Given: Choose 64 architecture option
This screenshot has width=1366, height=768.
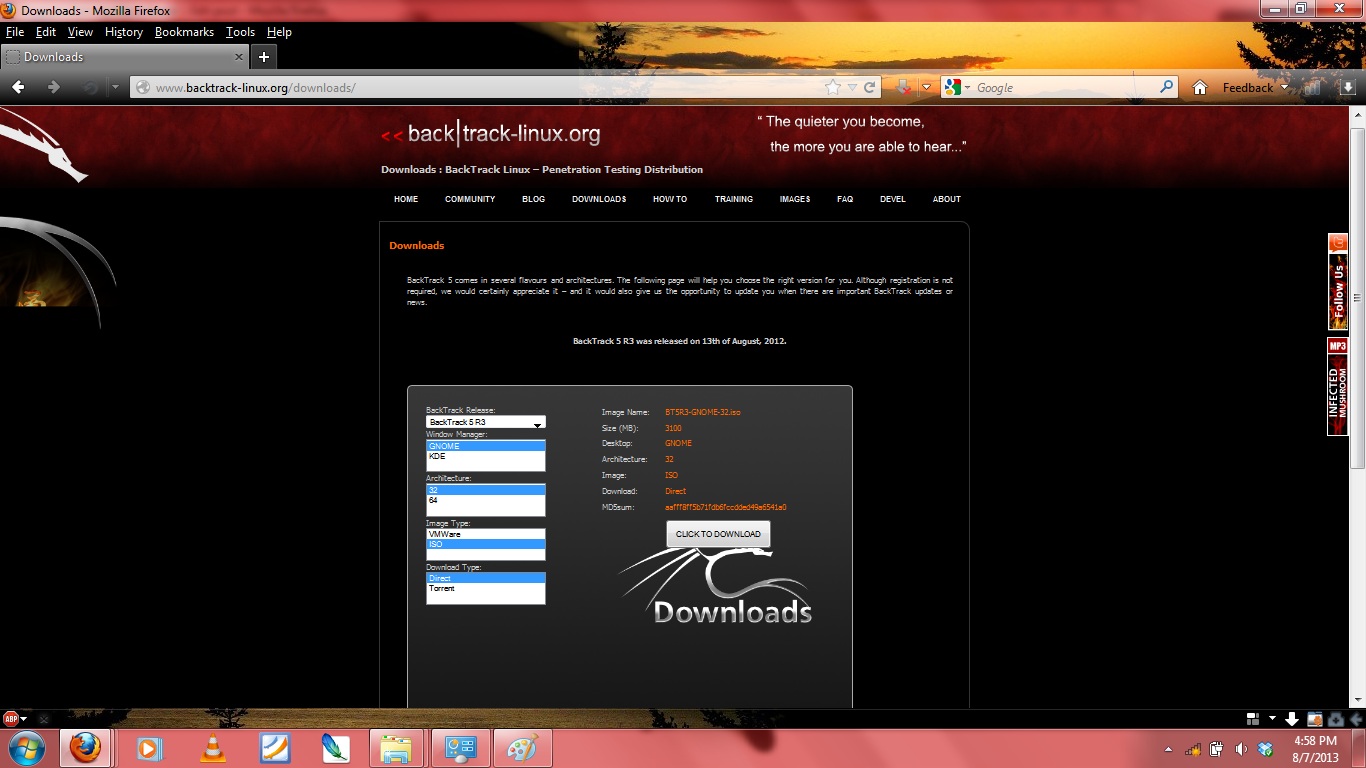Looking at the screenshot, I should [486, 500].
